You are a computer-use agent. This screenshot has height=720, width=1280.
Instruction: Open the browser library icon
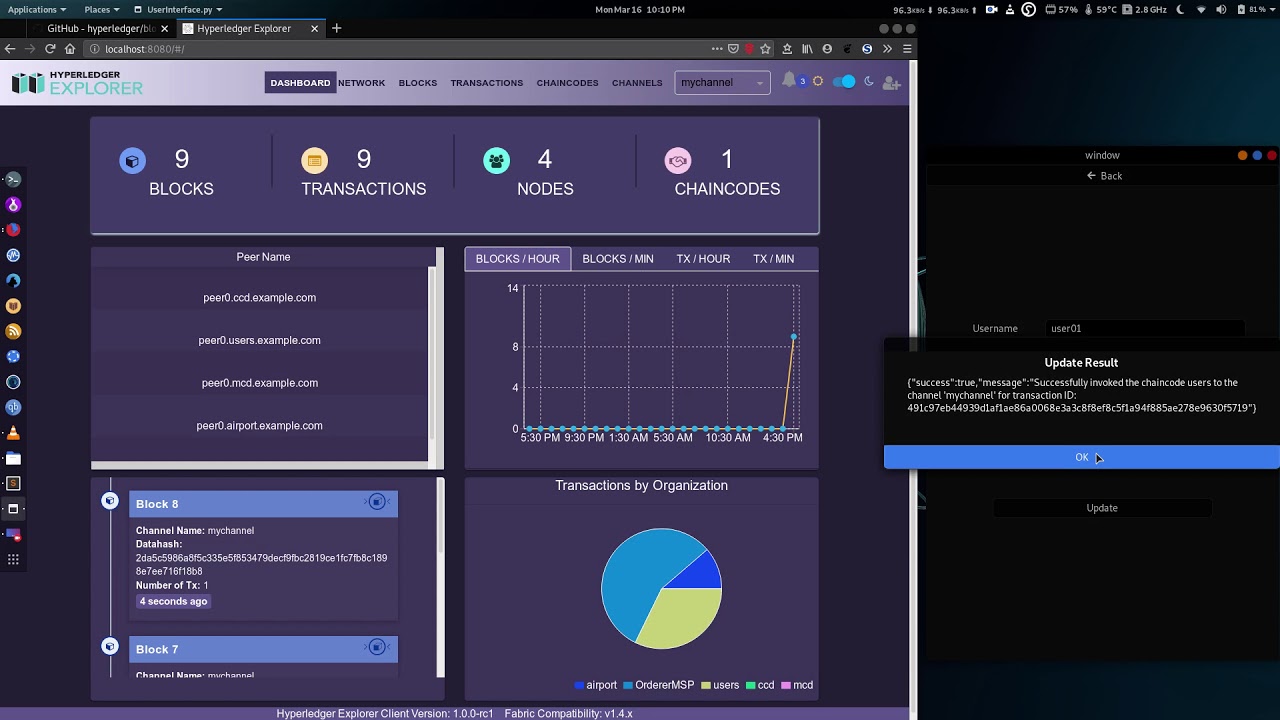click(x=807, y=49)
